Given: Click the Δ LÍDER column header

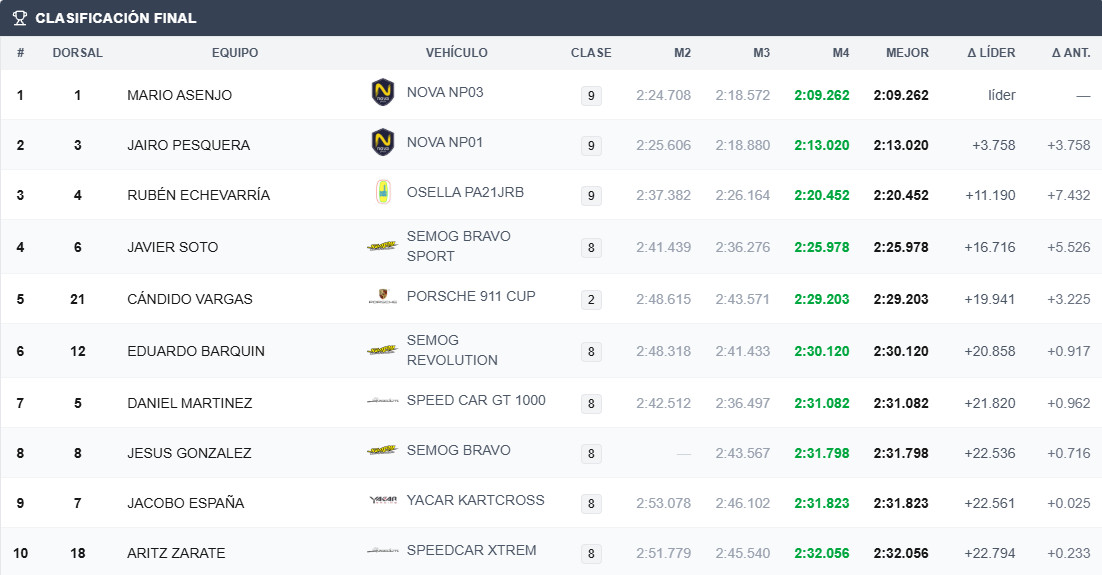Looking at the screenshot, I should click(991, 53).
